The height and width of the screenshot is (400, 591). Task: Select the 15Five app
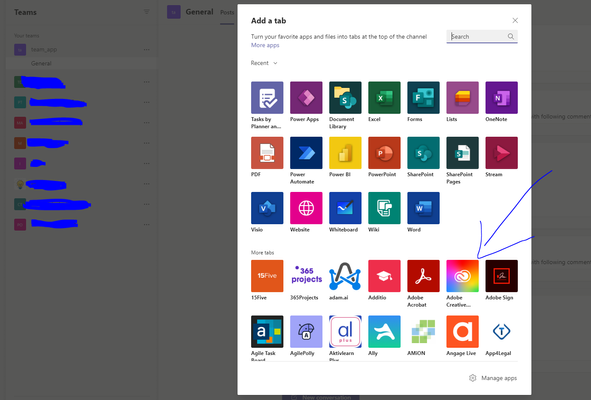click(x=267, y=276)
